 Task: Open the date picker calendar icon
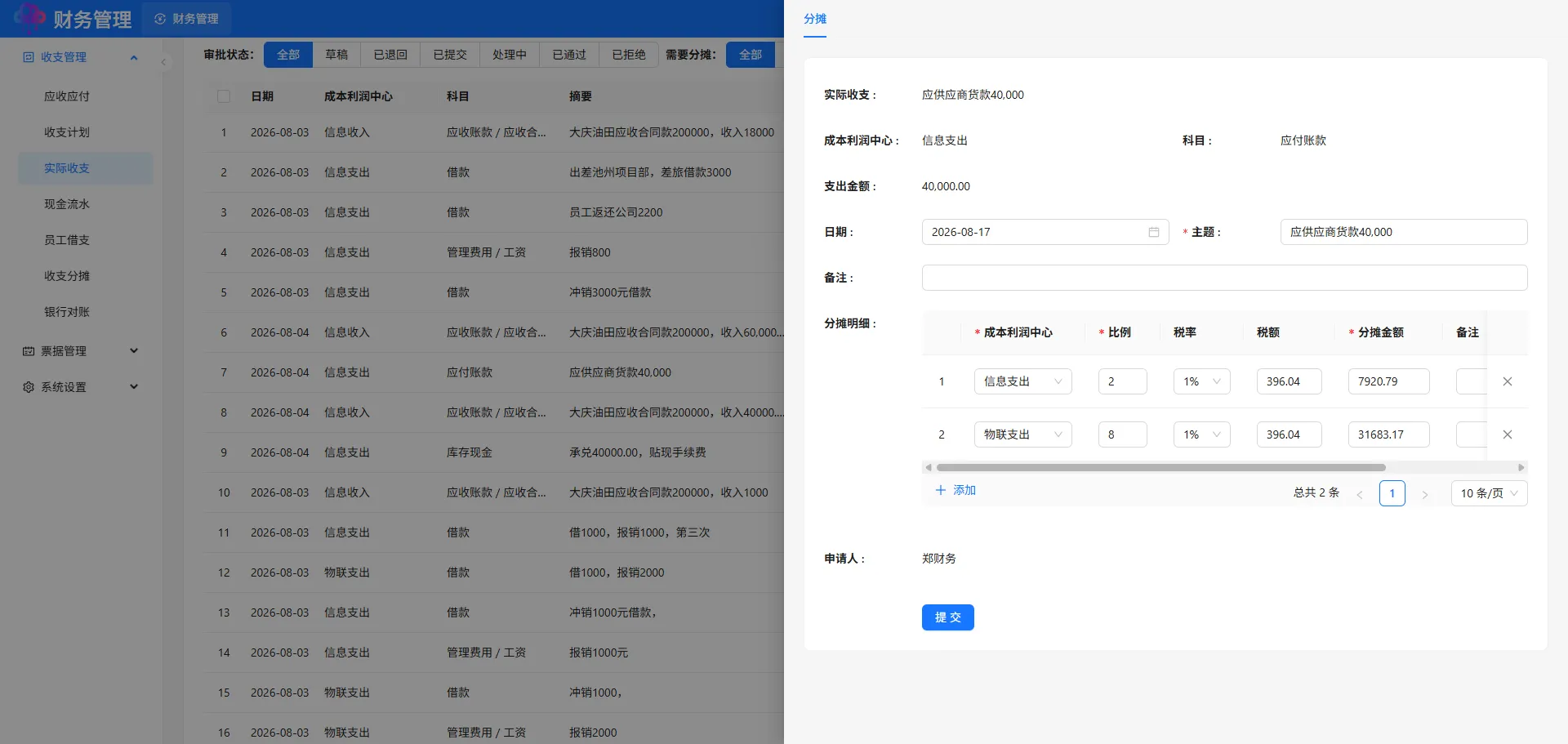pyautogui.click(x=1153, y=232)
